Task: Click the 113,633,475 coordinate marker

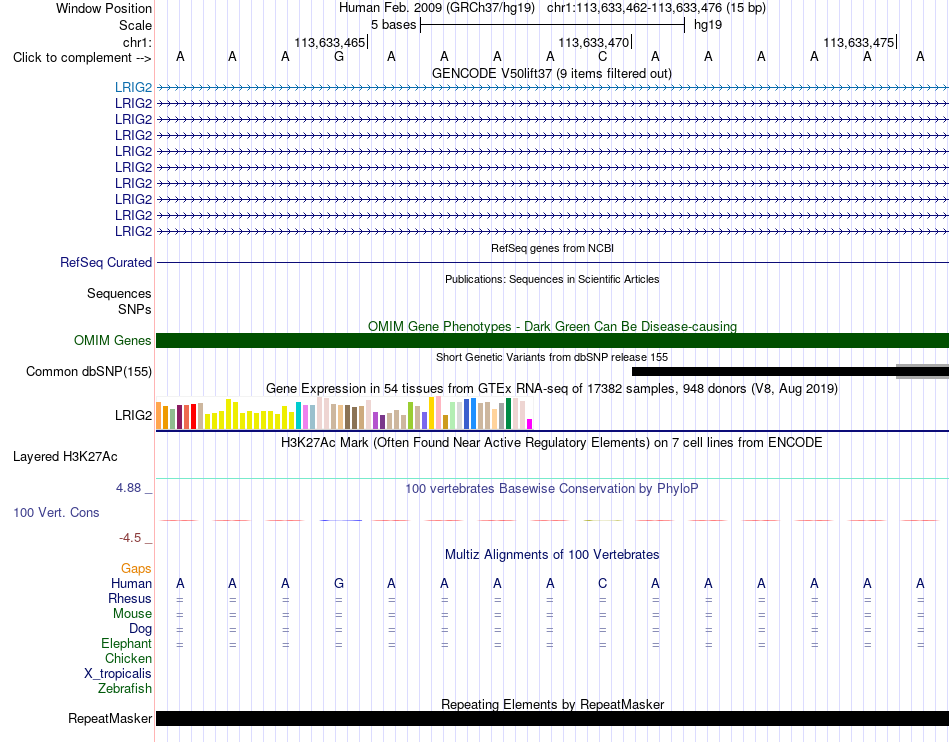Action: [859, 42]
